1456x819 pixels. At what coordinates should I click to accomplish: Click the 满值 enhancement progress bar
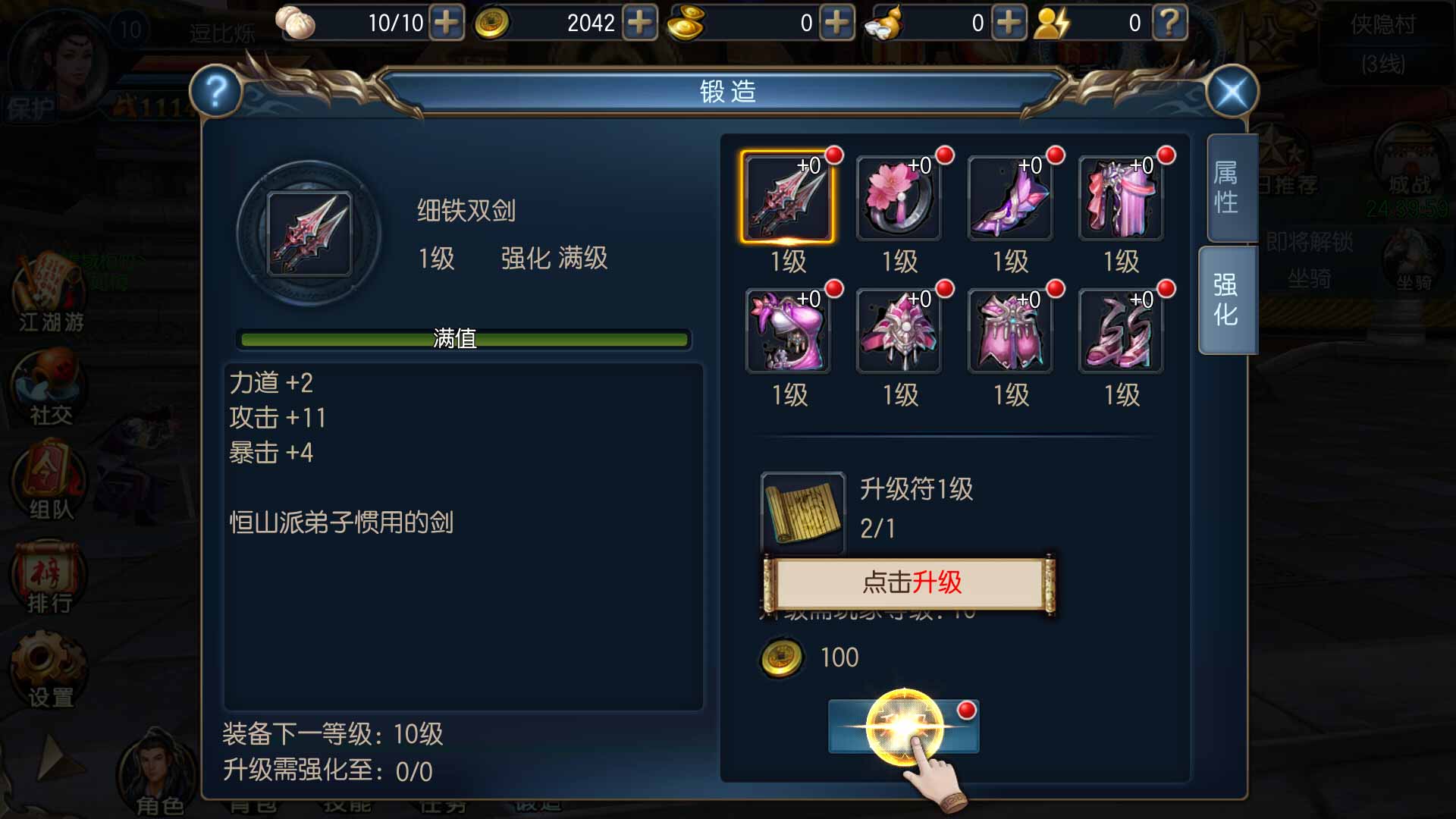pos(463,339)
